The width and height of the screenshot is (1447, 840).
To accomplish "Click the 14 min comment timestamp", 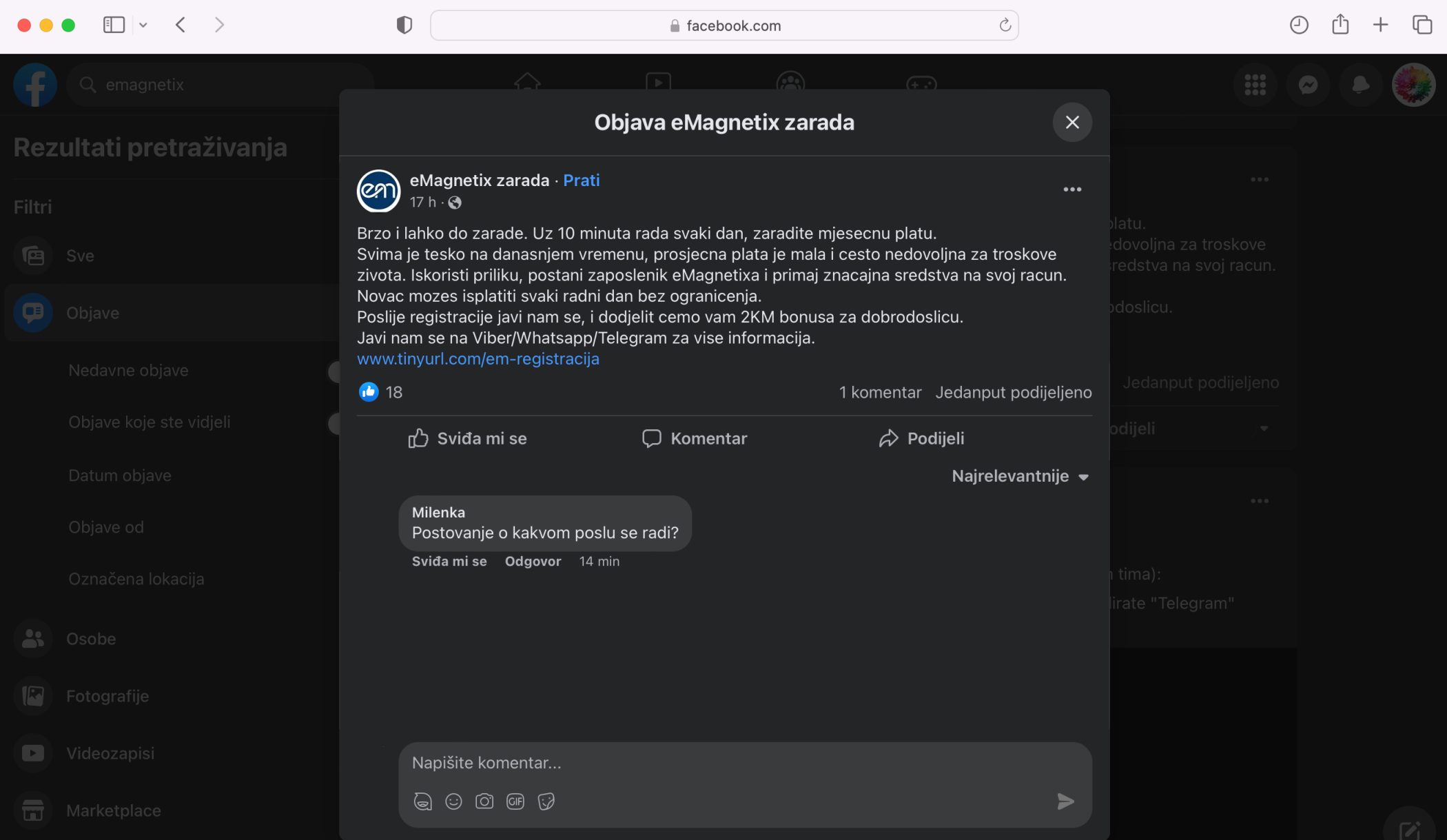I will tap(599, 562).
